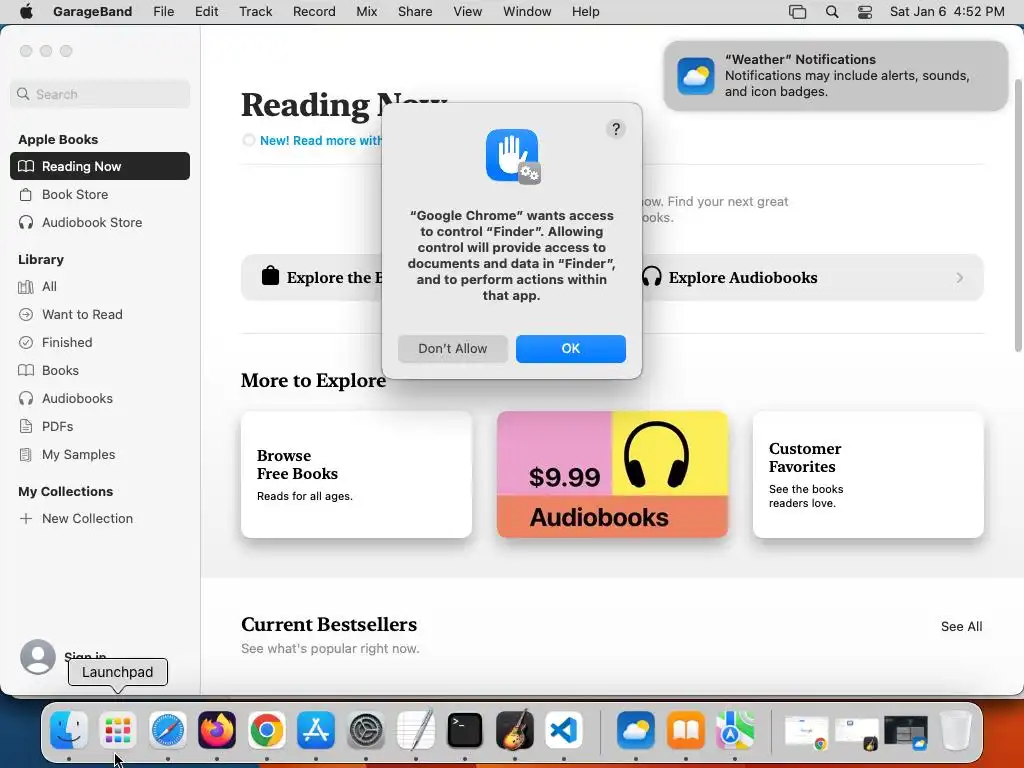Click the Books window vertical scrollbar

point(1017,216)
